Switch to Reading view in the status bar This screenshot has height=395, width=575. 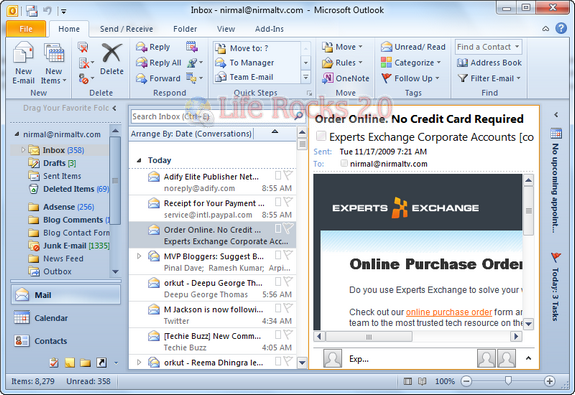coord(422,381)
